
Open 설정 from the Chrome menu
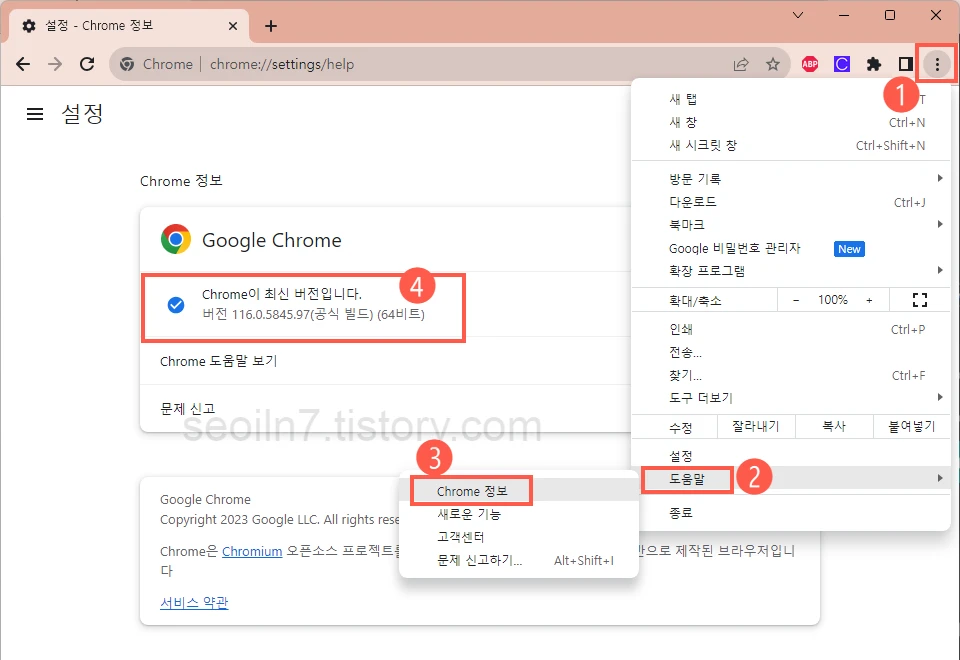790,456
